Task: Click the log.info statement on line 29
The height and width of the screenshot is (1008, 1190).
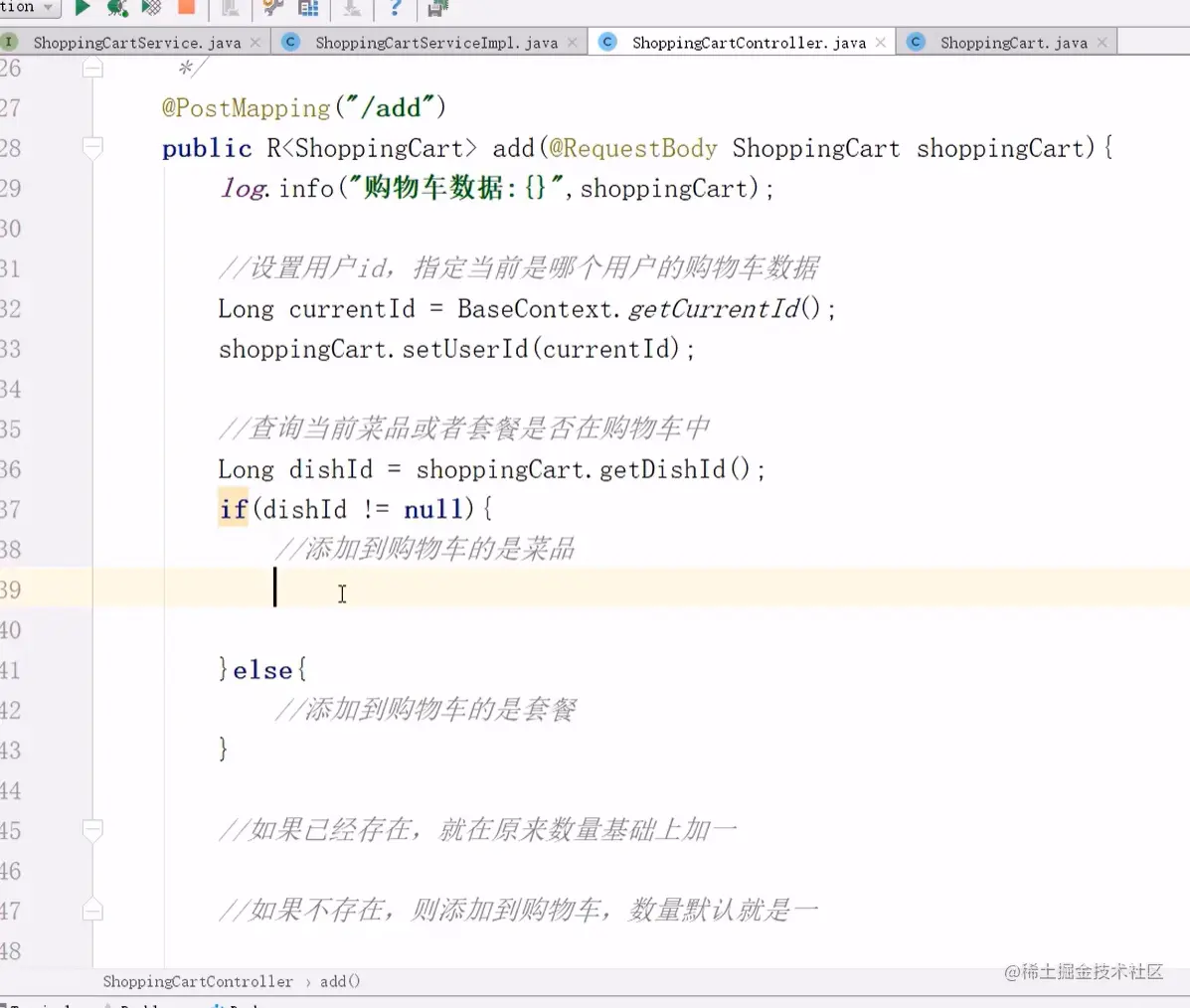Action: pos(496,188)
